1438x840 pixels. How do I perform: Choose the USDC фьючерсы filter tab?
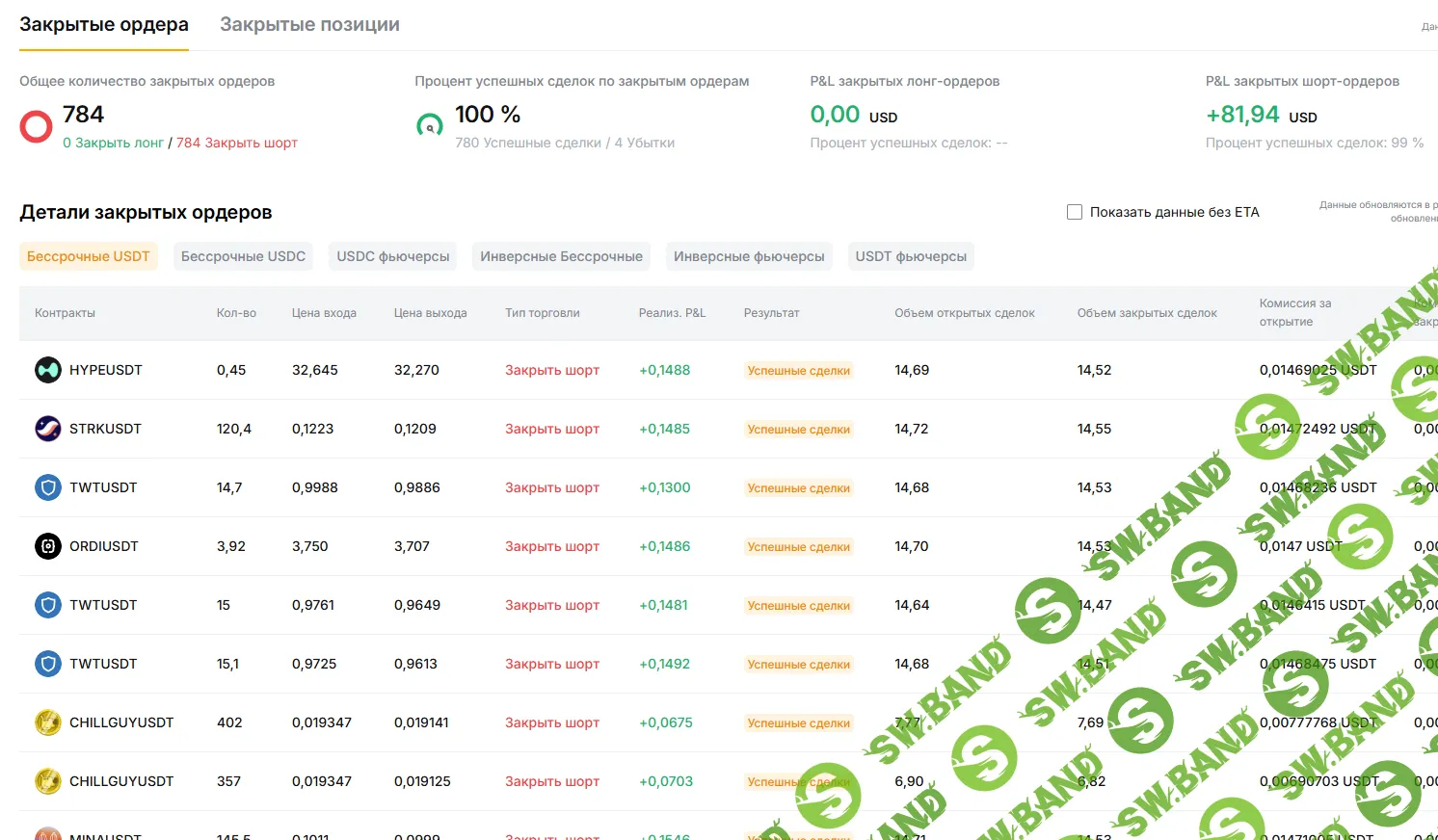pos(393,256)
